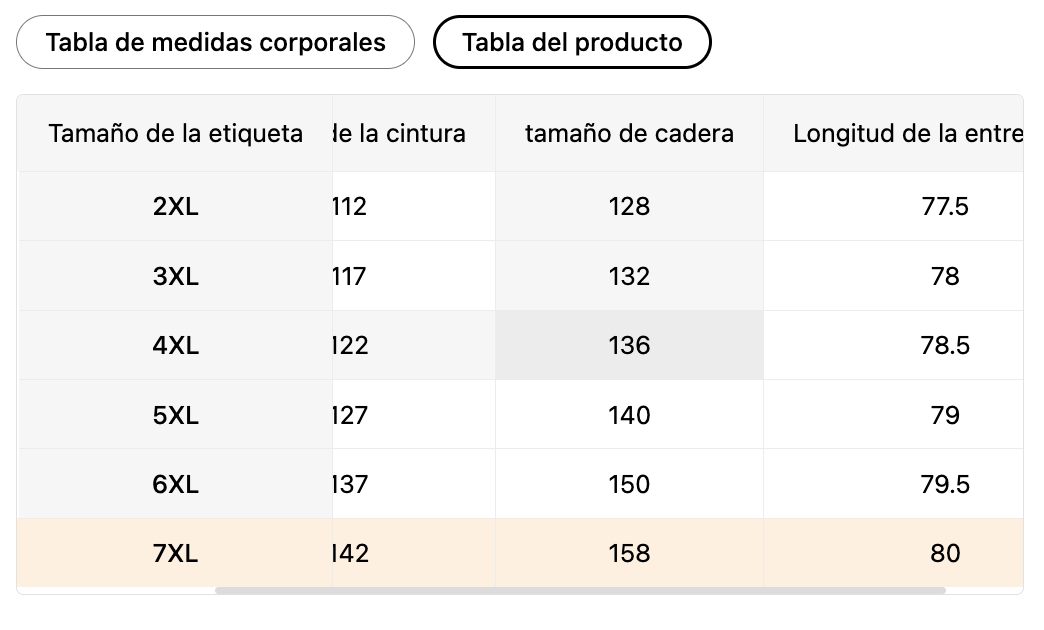Click the inseam length value 77.5
Image resolution: width=1044 pixels, height=630 pixels.
(945, 207)
